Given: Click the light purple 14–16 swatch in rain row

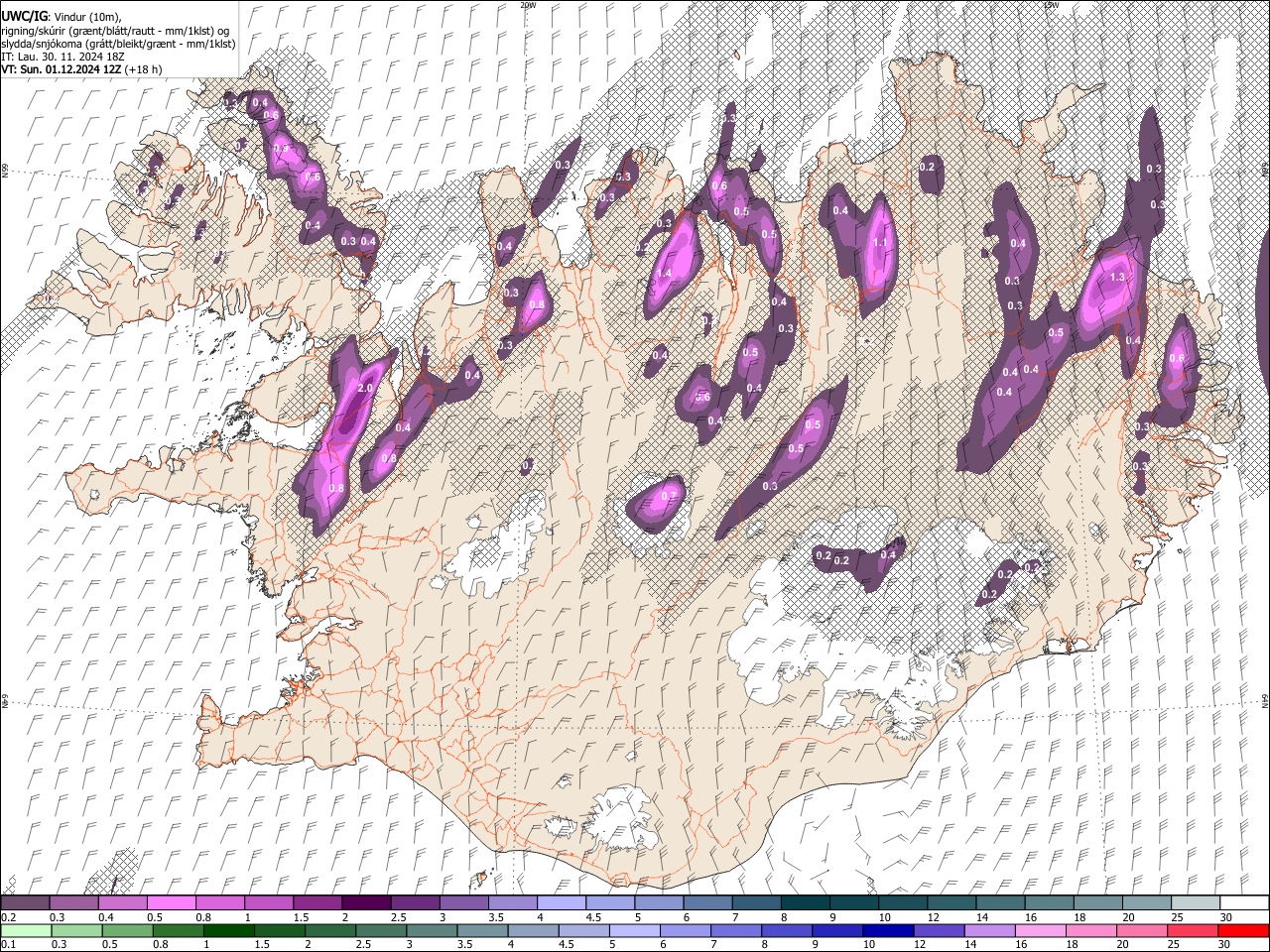Looking at the screenshot, I should (990, 930).
